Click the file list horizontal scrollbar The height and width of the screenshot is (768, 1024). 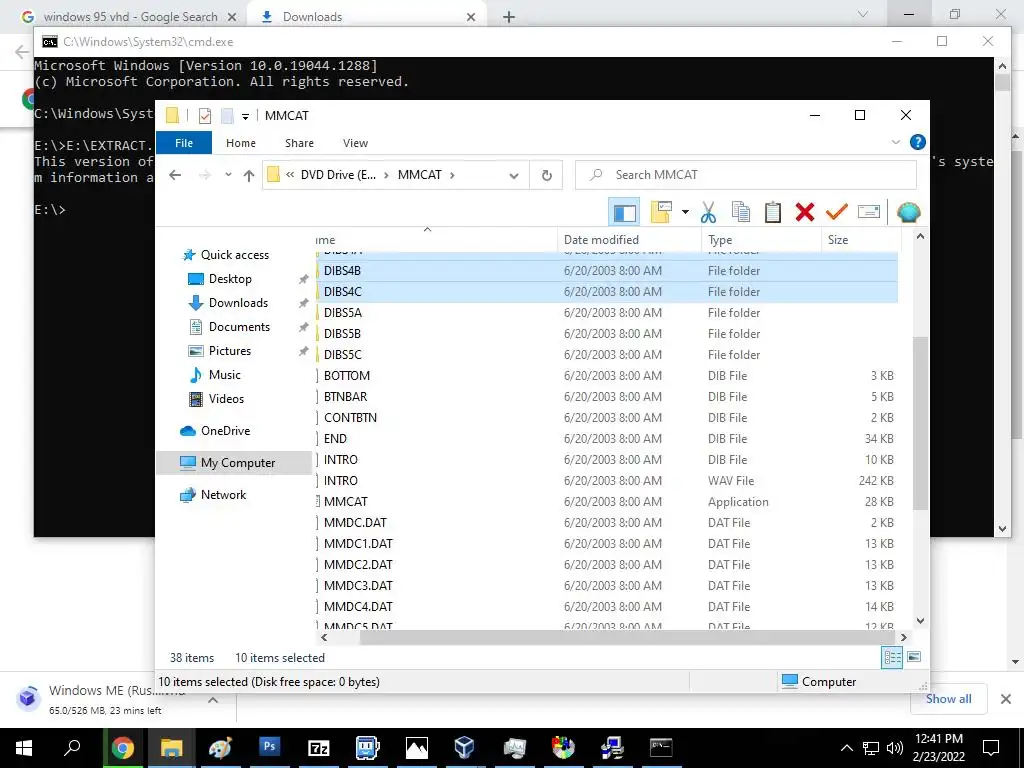(x=627, y=637)
